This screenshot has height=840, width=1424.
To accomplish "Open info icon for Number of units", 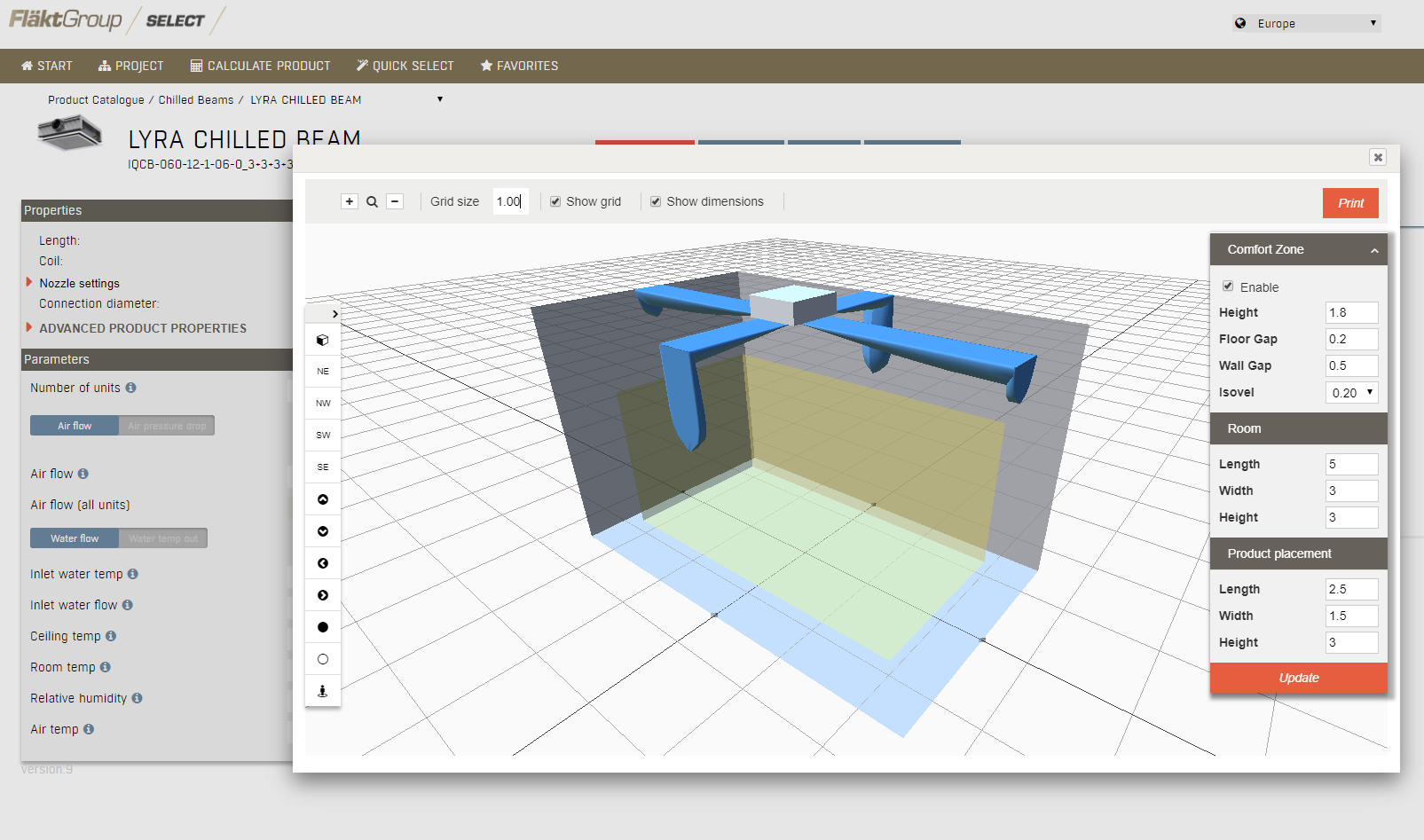I will tap(131, 388).
